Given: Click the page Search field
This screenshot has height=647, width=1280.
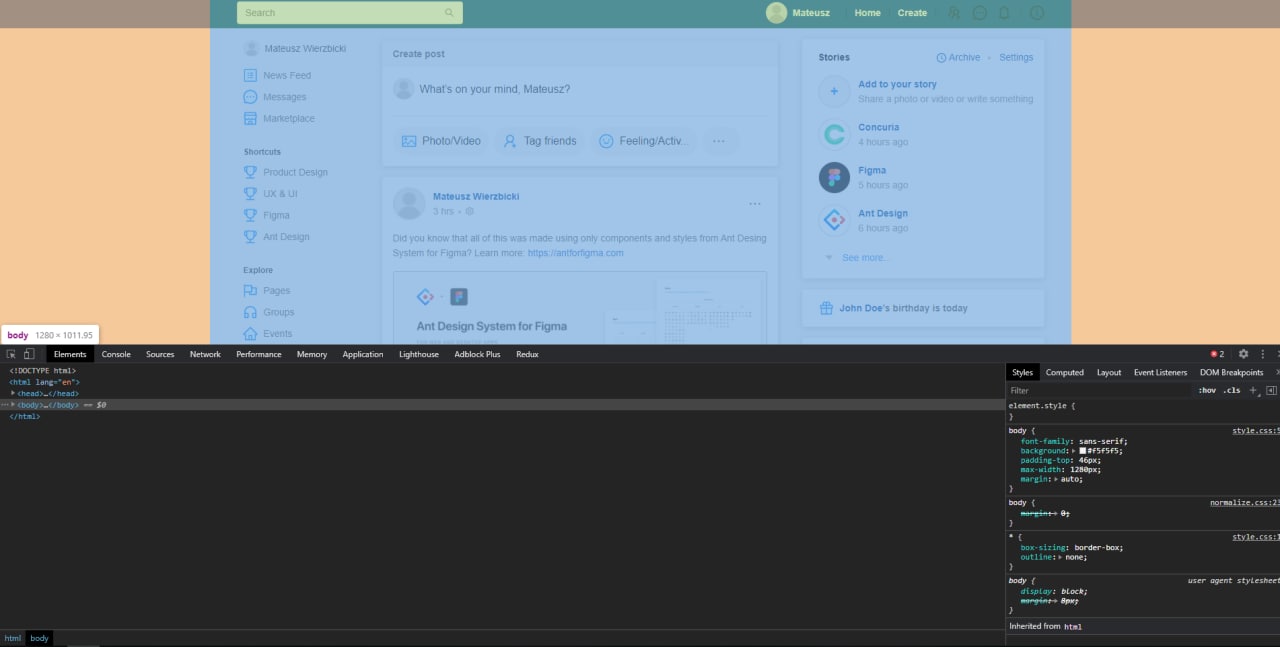Looking at the screenshot, I should [x=350, y=13].
